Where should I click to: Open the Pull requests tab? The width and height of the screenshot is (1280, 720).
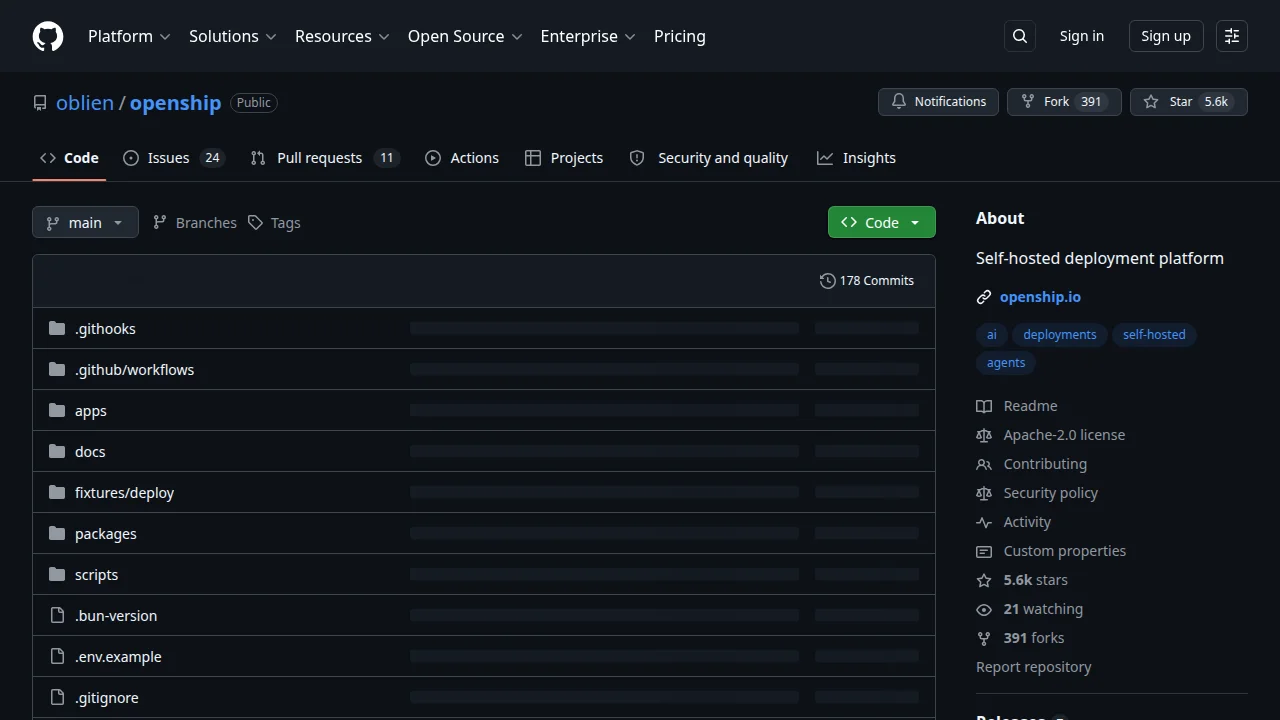(x=325, y=158)
